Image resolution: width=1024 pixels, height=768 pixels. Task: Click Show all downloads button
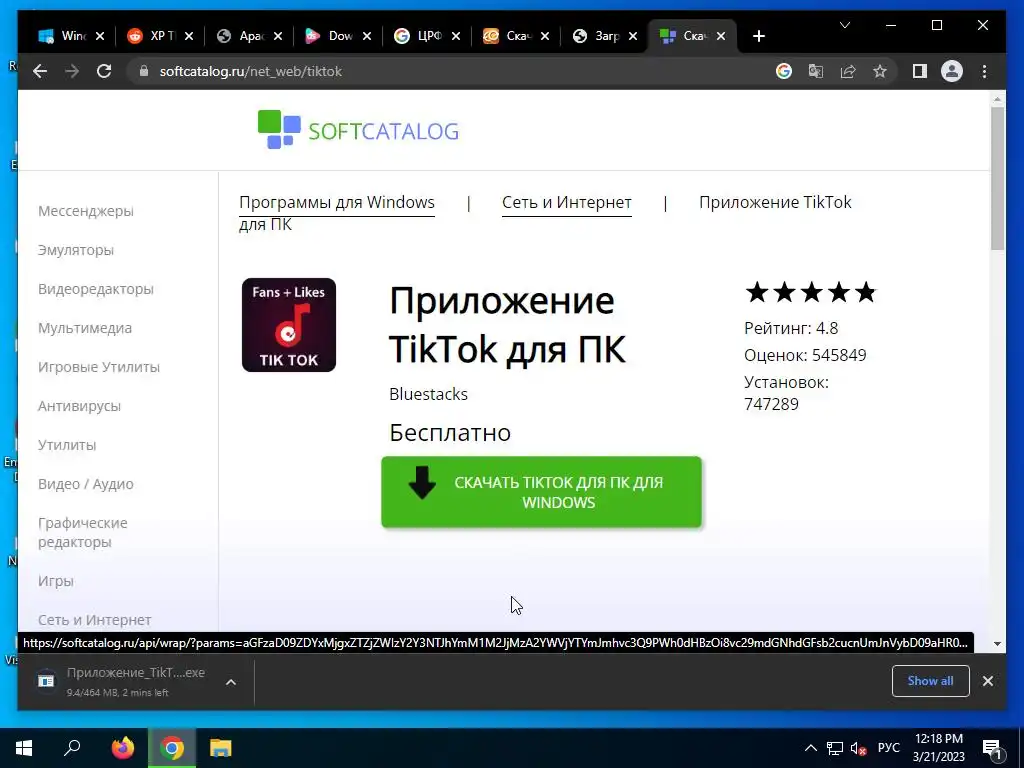pos(930,680)
